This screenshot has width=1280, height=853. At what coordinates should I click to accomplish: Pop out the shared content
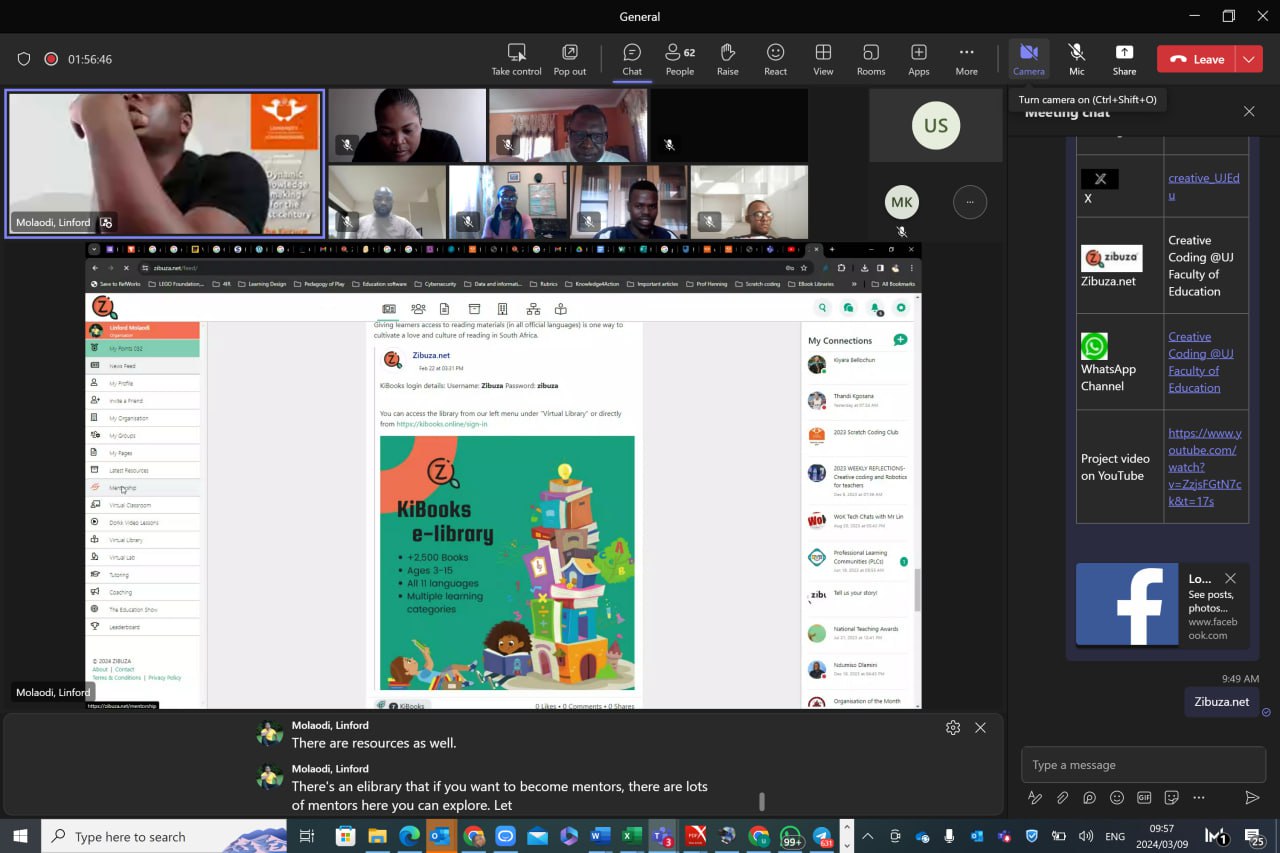click(570, 59)
